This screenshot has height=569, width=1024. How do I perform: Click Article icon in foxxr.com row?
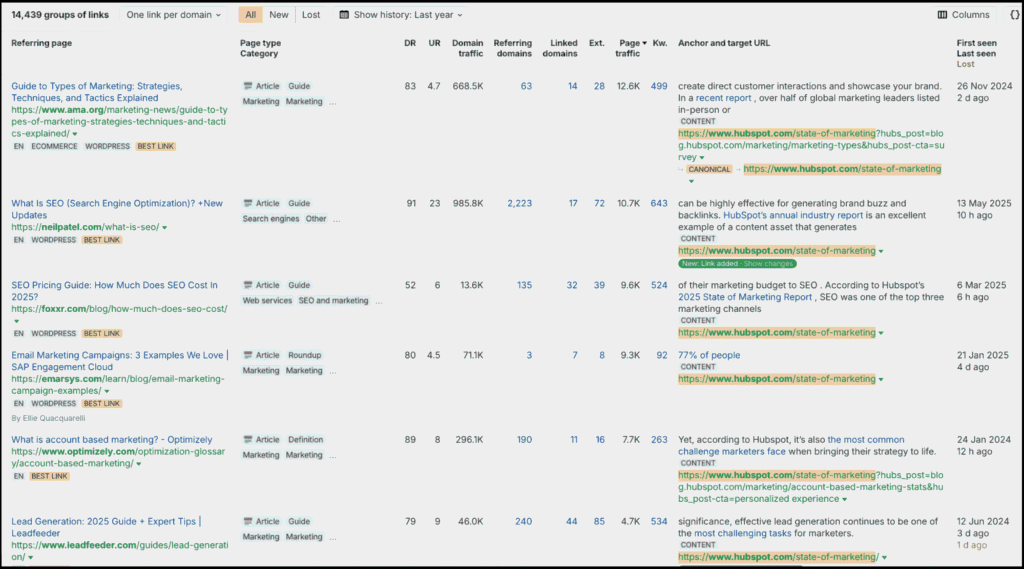[248, 285]
